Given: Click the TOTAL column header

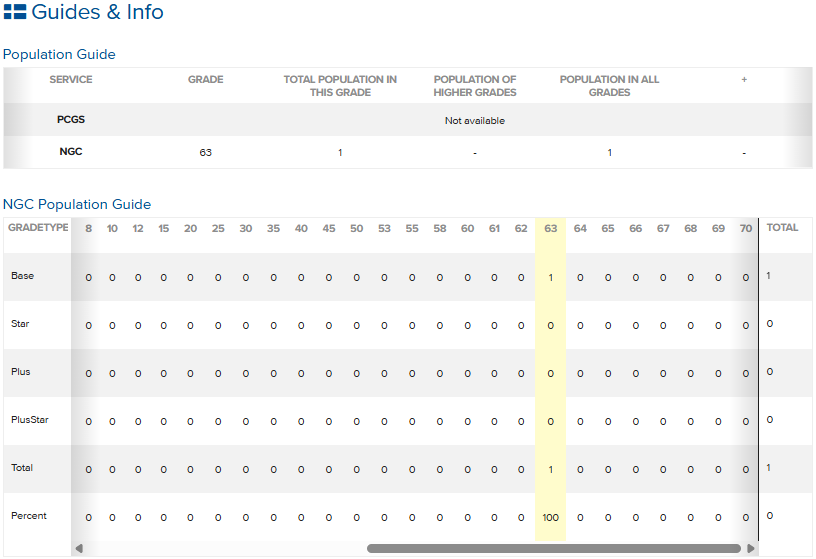Looking at the screenshot, I should pyautogui.click(x=782, y=227).
